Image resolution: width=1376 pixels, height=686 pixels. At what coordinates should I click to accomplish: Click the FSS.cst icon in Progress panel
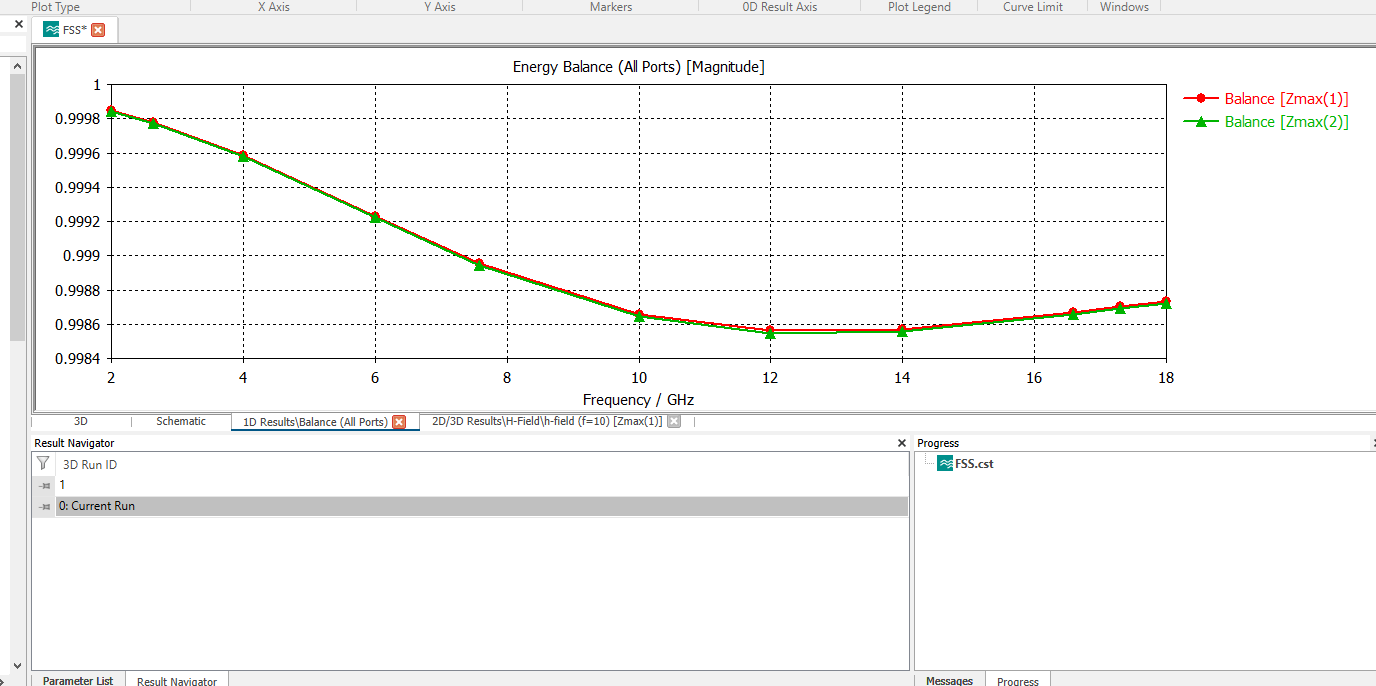(945, 464)
